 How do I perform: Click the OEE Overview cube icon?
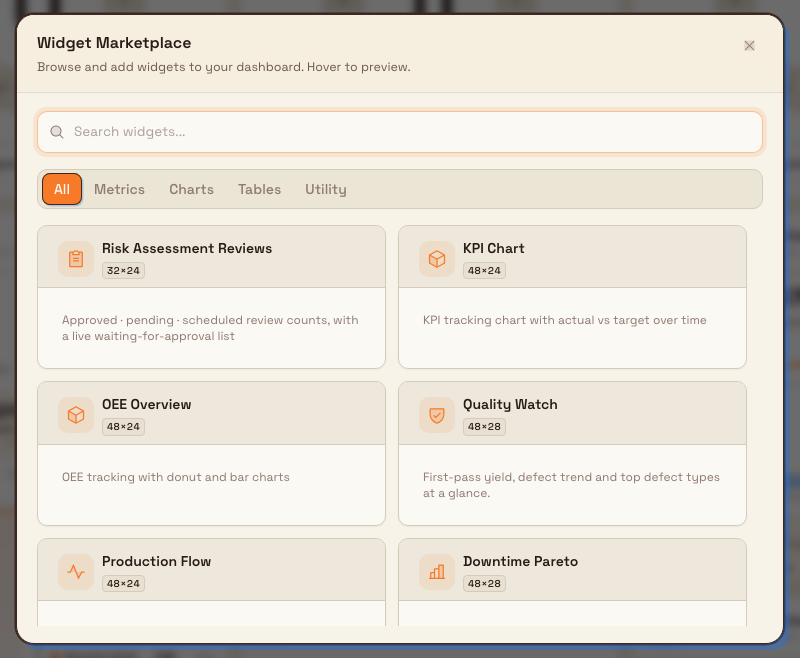point(76,415)
